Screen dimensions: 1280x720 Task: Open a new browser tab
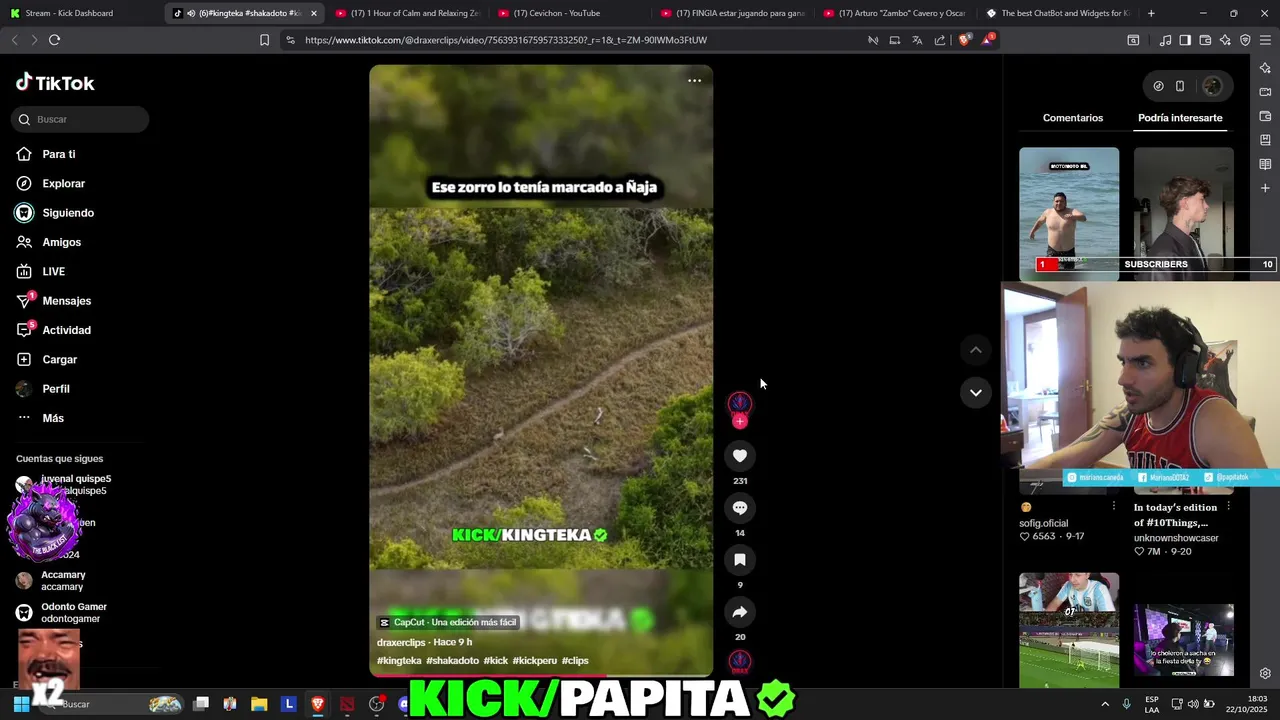[1151, 13]
